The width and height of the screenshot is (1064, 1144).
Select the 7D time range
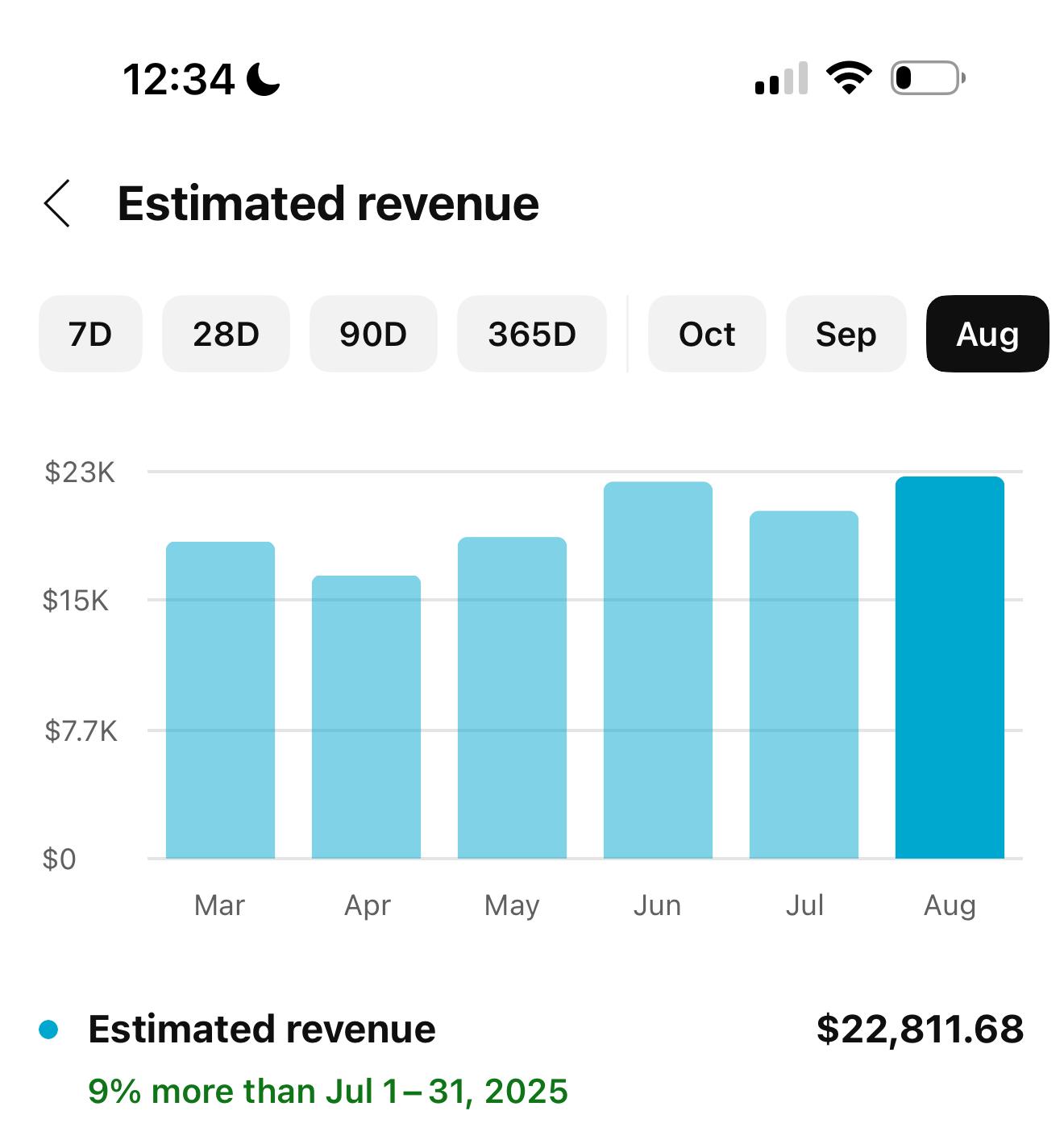point(90,334)
